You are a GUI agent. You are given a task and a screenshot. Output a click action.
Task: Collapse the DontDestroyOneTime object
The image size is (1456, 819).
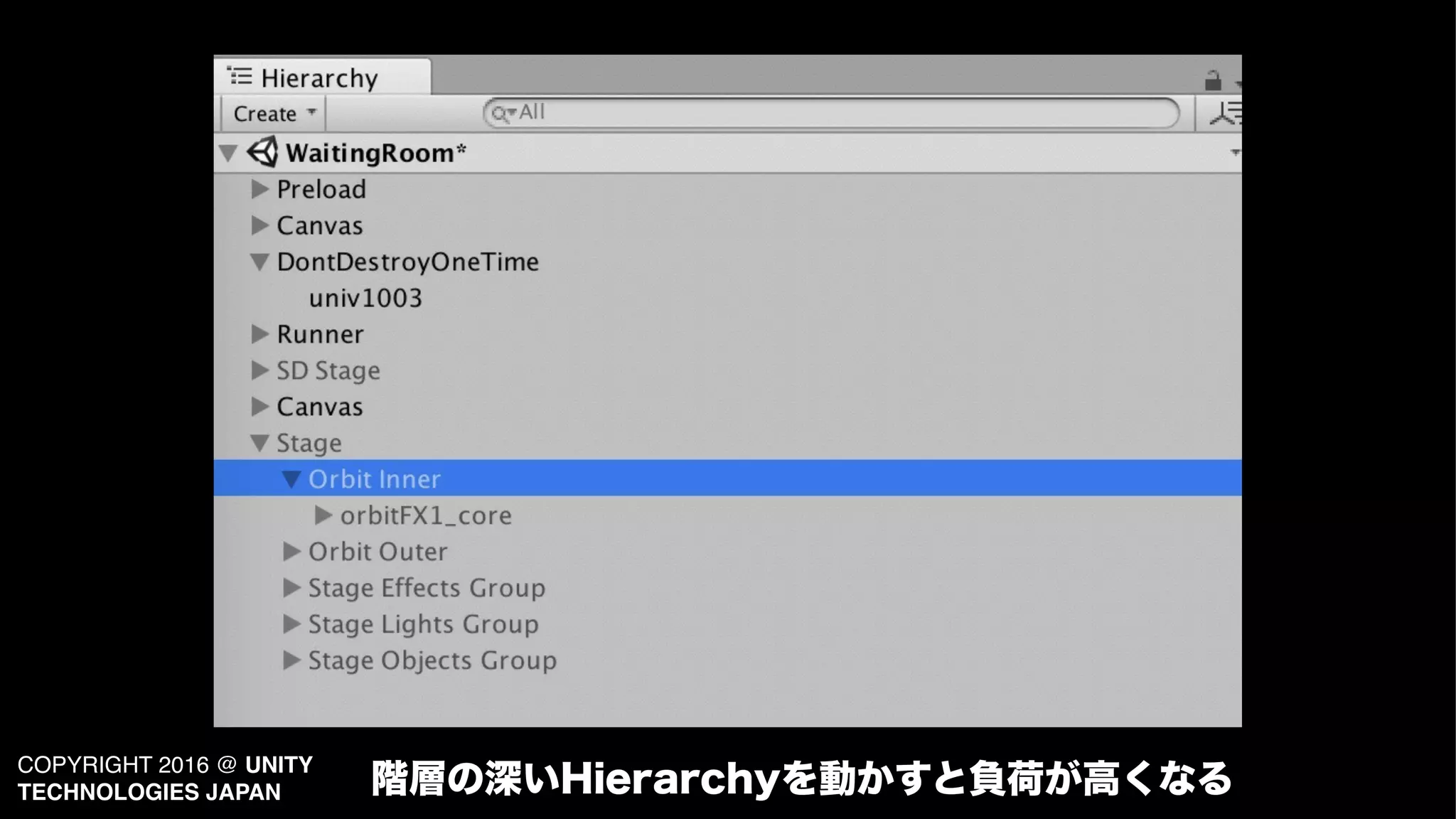pos(259,262)
